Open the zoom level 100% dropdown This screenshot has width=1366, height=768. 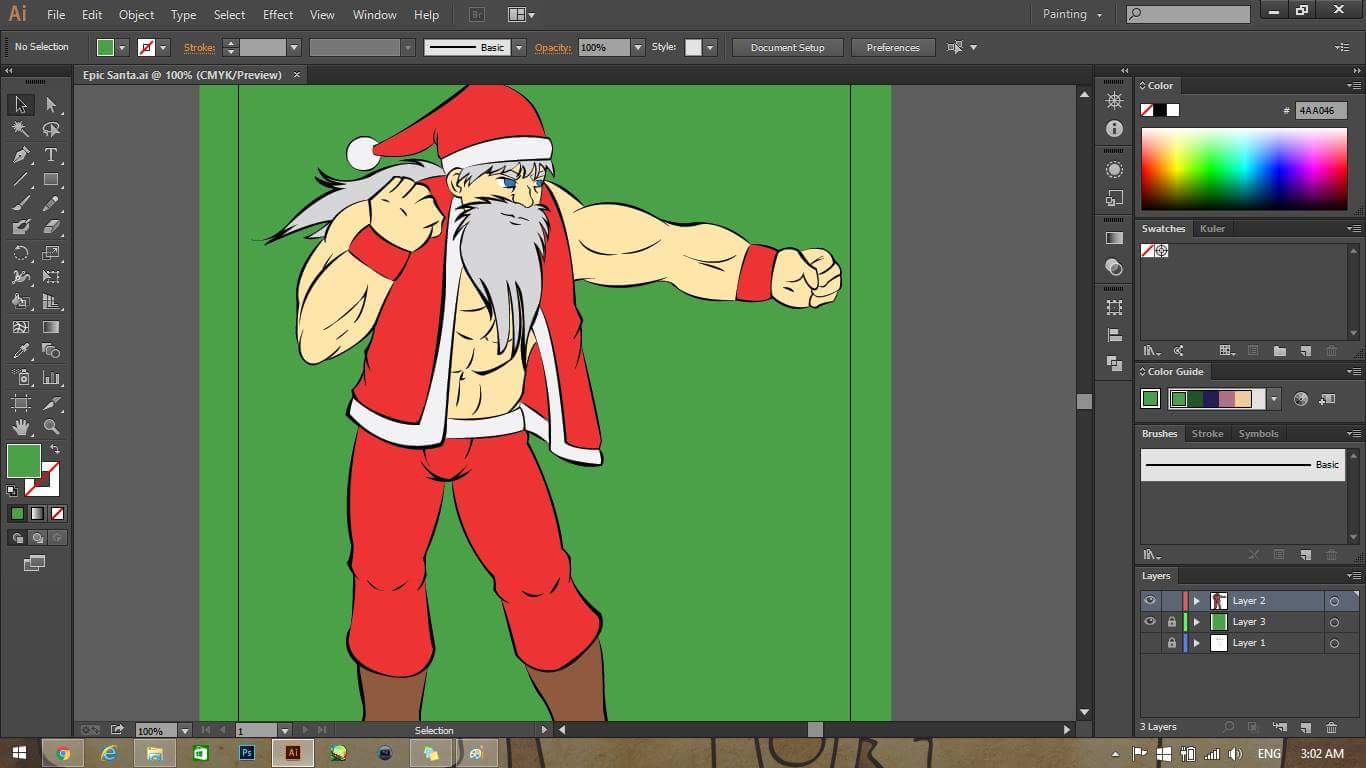point(184,731)
